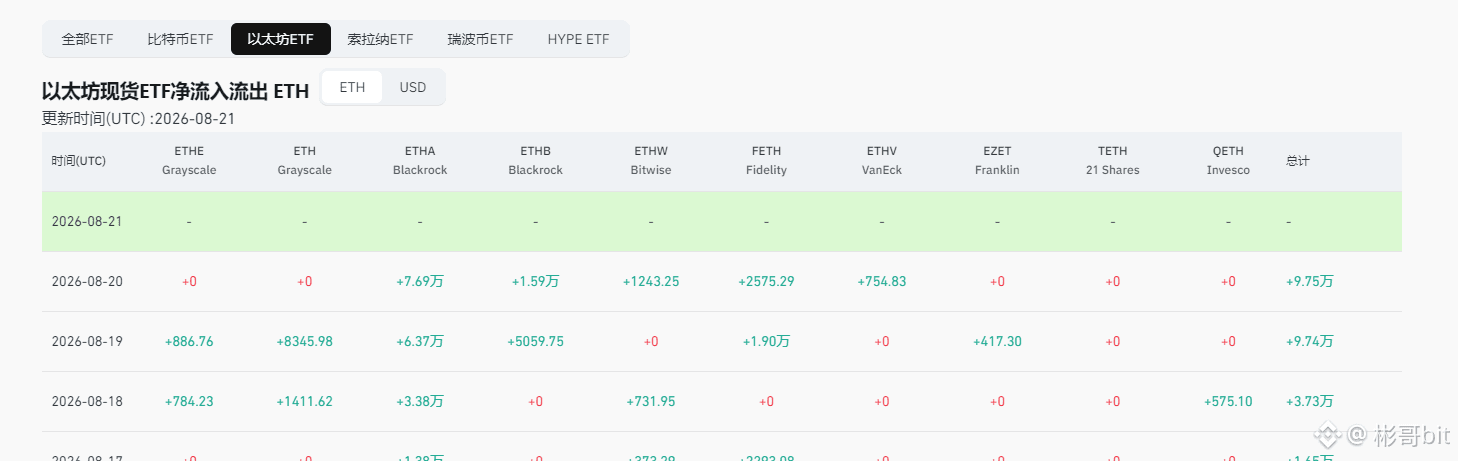
Task: Select the highlighted 2026-08-21 row
Action: pyautogui.click(x=722, y=221)
